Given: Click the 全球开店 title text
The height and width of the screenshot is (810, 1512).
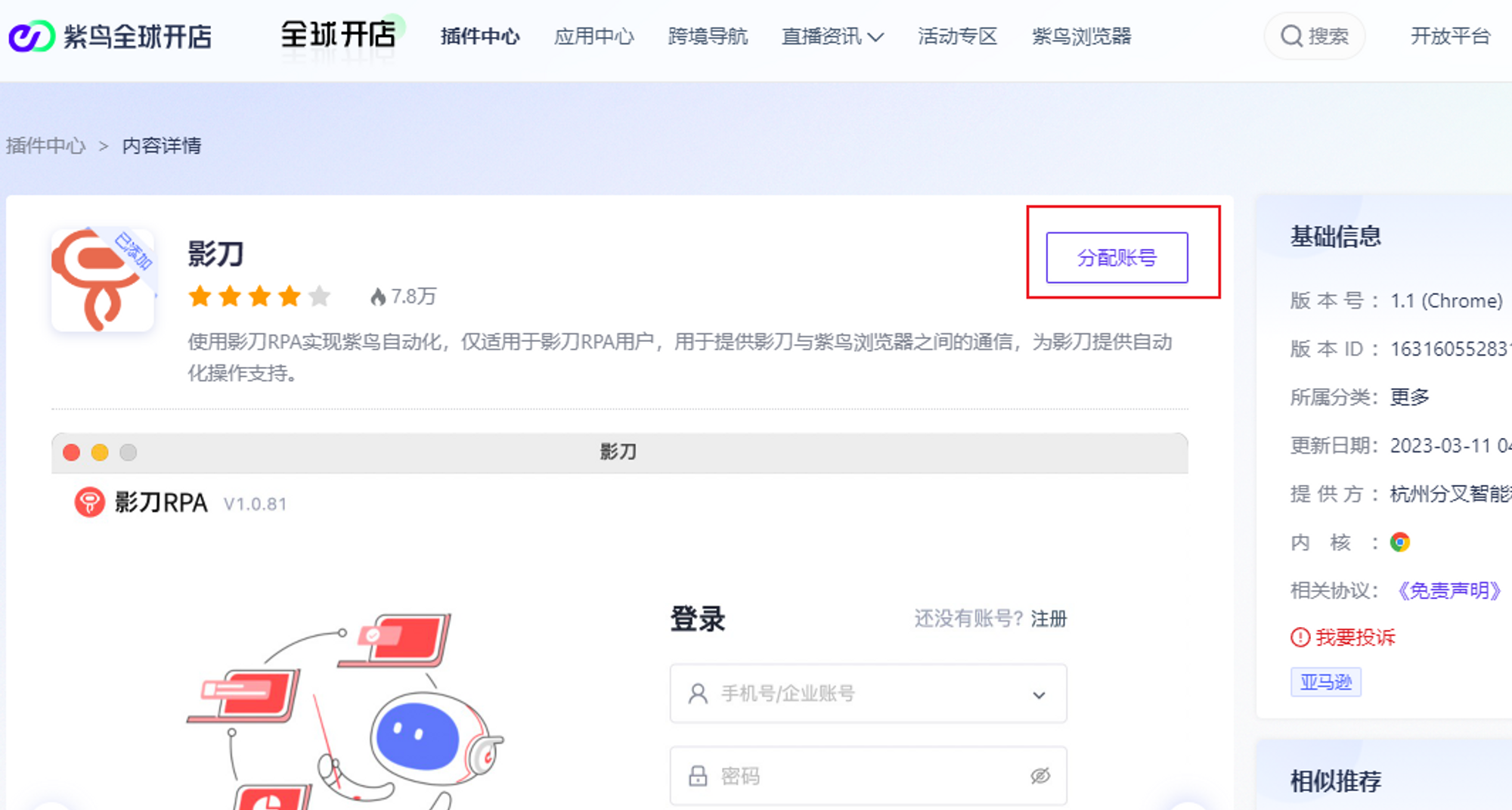Looking at the screenshot, I should 338,35.
